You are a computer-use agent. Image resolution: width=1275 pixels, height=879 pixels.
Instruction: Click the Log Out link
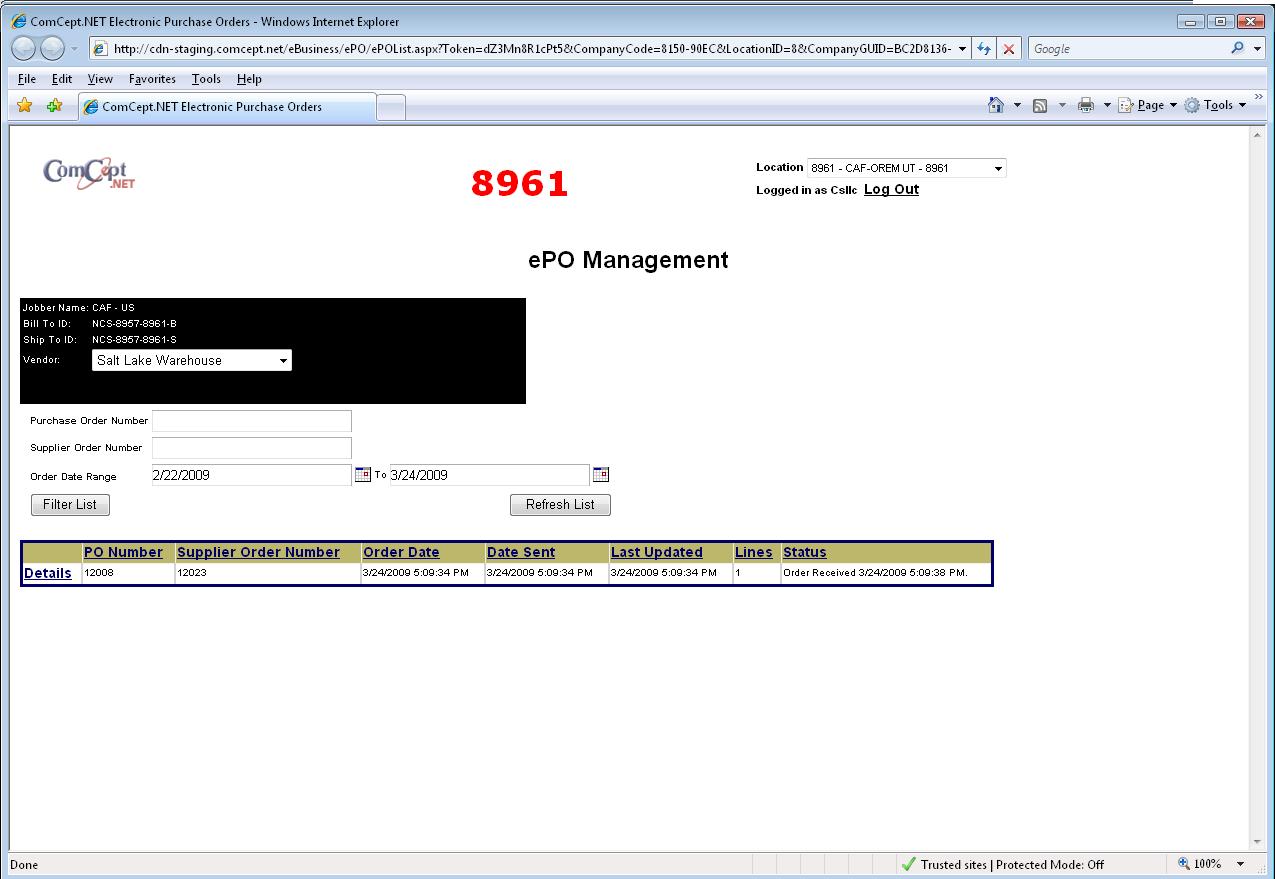[891, 190]
